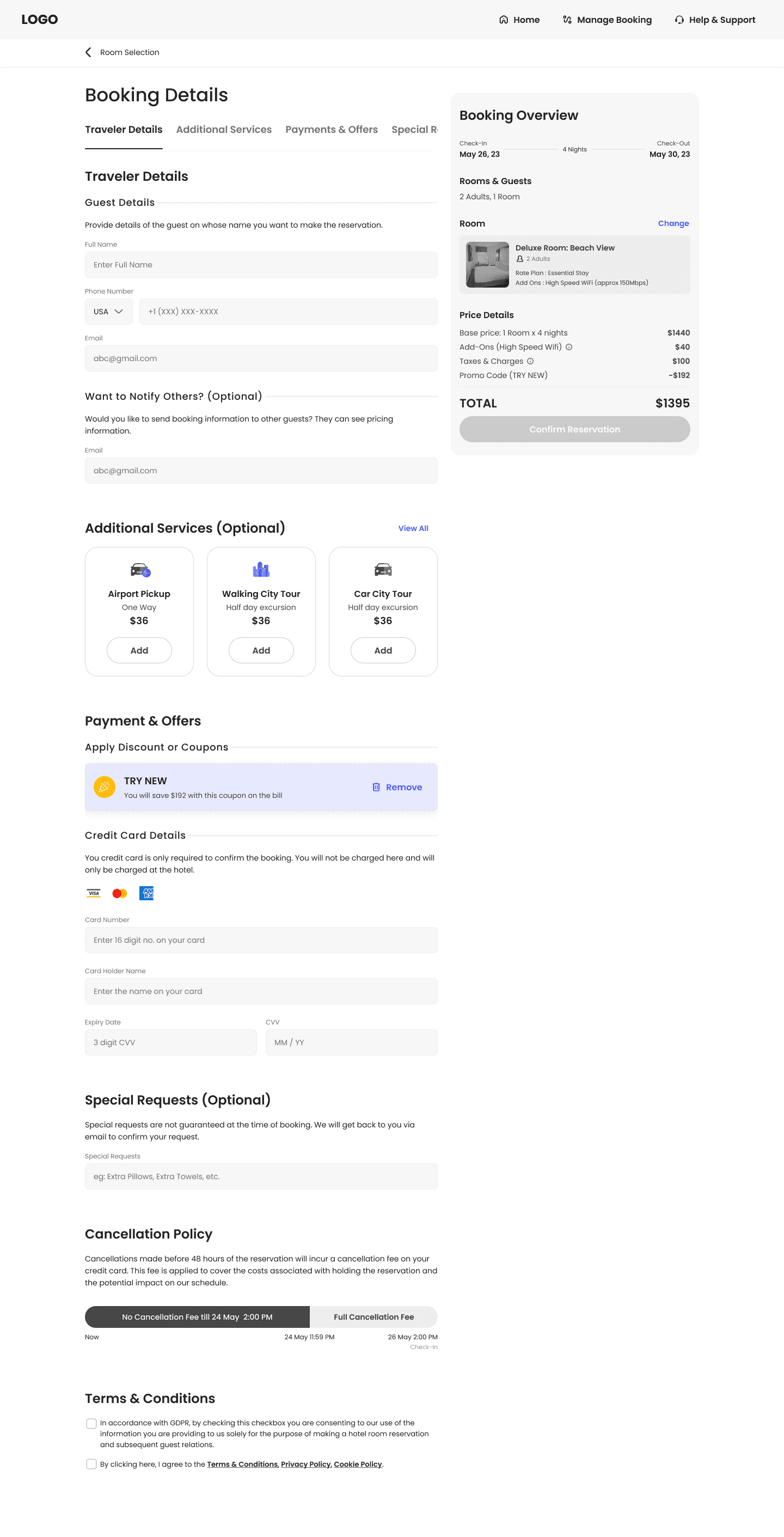This screenshot has width=784, height=1537.
Task: Focus the notify-others Email field
Action: coord(261,471)
